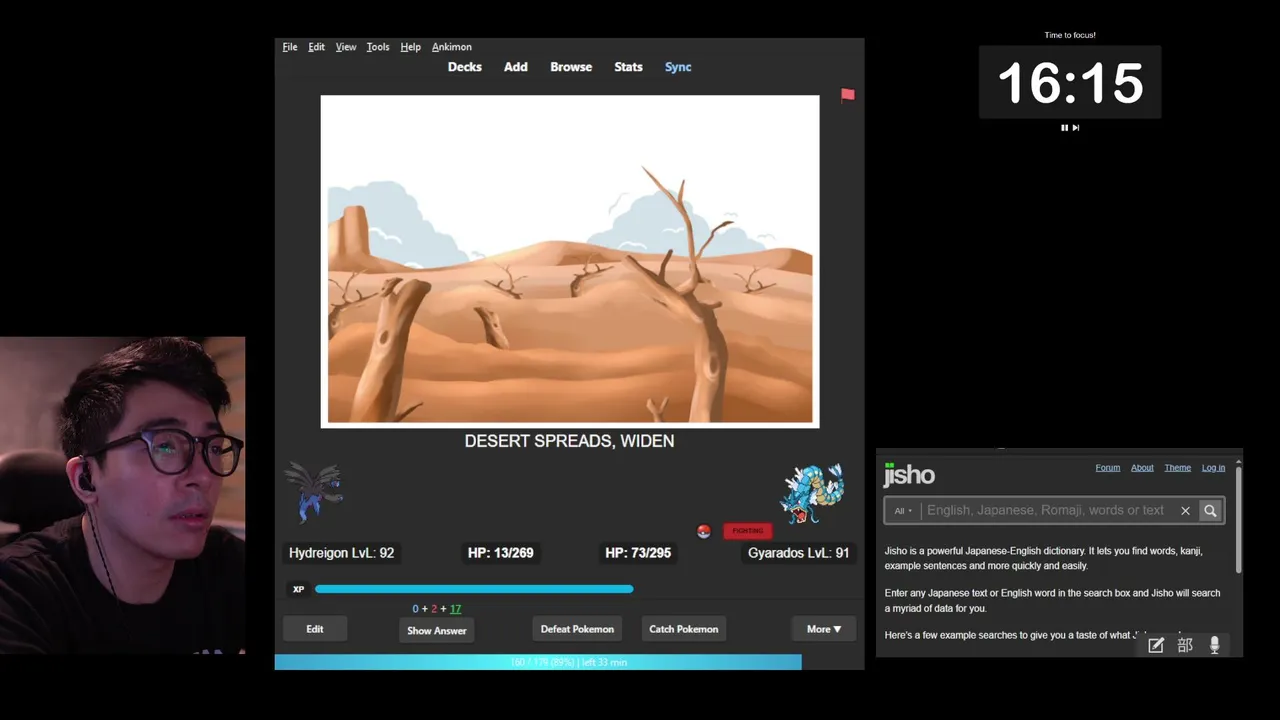This screenshot has width=1280, height=720.
Task: Click the Jisho magnifier search button
Action: coord(1210,511)
